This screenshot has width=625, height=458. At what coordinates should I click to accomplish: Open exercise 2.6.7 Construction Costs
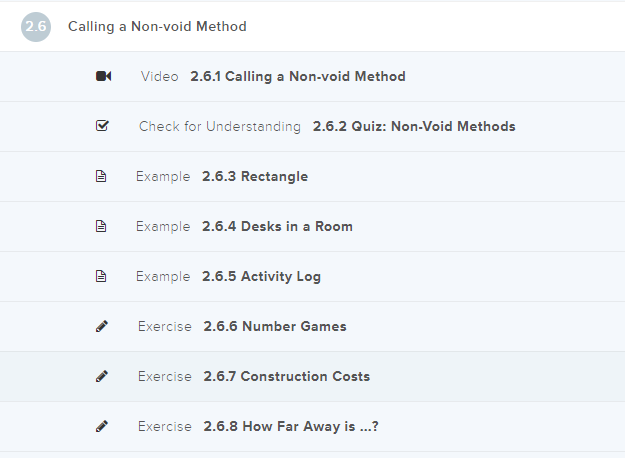(x=286, y=376)
